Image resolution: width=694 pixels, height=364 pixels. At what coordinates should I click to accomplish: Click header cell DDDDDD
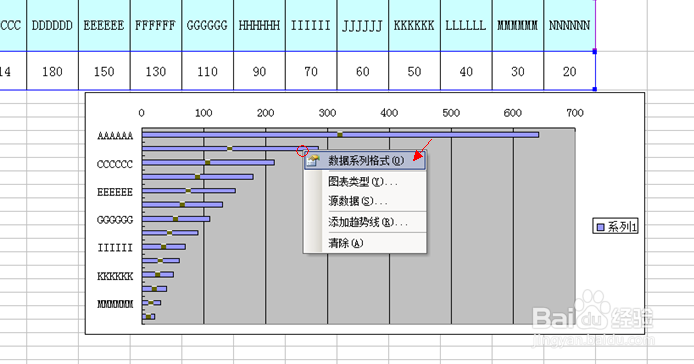pyautogui.click(x=52, y=26)
